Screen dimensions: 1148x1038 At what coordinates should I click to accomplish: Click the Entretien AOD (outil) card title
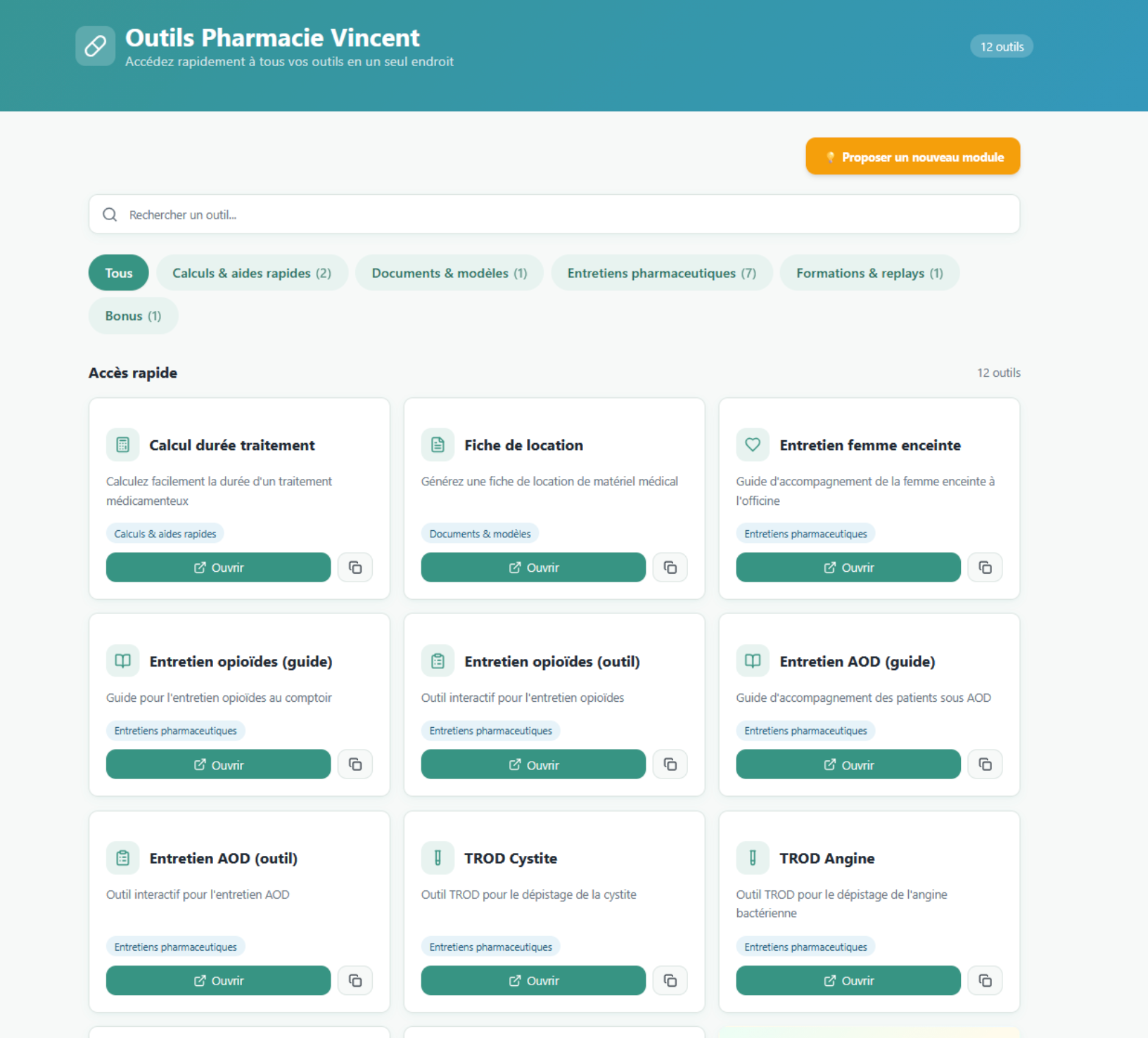coord(223,858)
